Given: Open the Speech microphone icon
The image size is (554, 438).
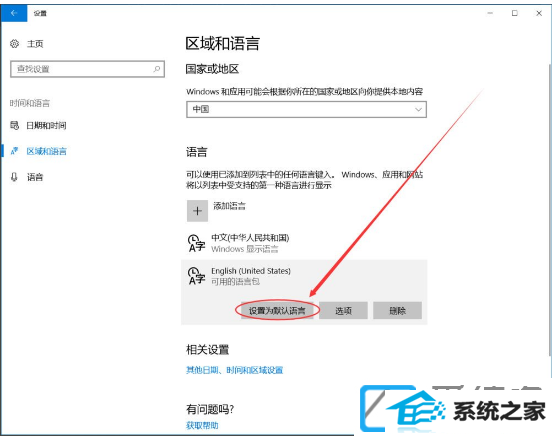Looking at the screenshot, I should pyautogui.click(x=14, y=177).
